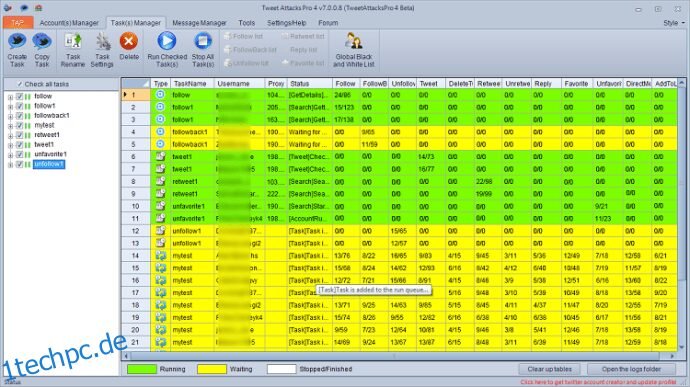Click type icon in row 6 tweet1

[160, 156]
